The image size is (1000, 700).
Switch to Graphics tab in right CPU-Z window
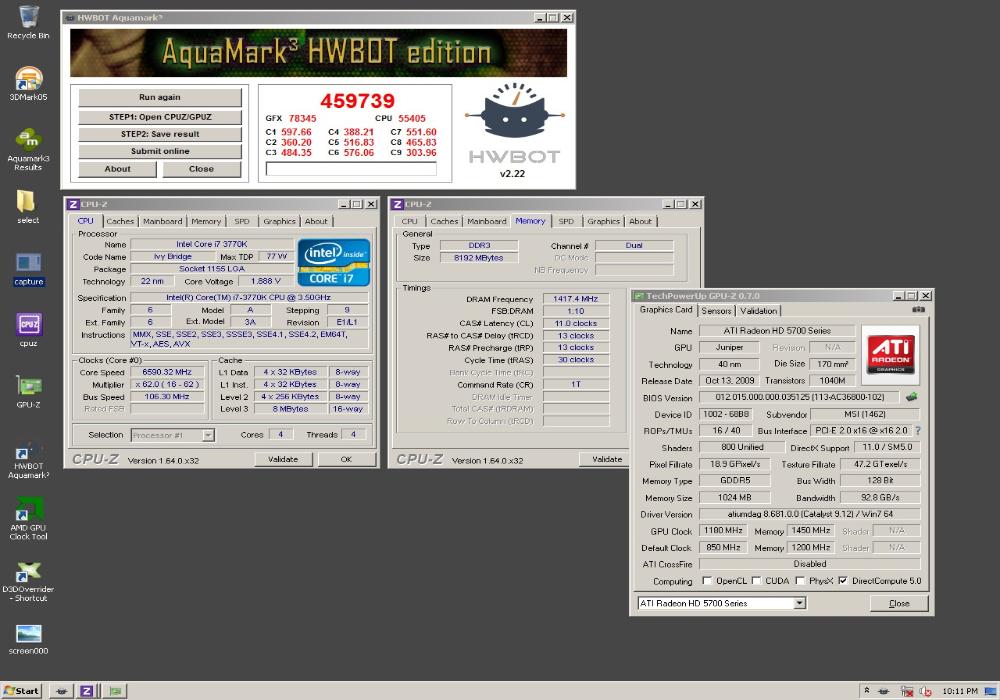(603, 221)
